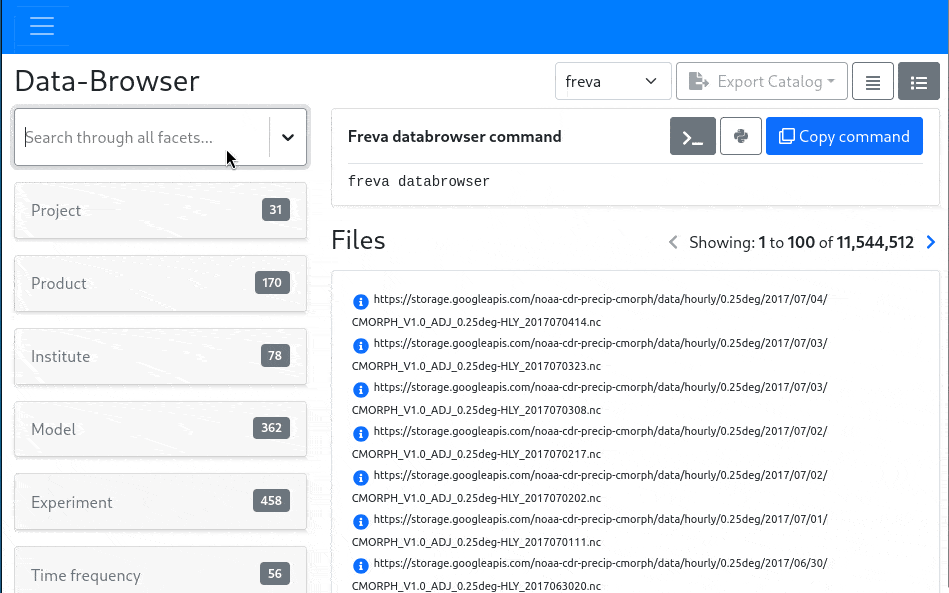Expand the Model facet

click(x=160, y=429)
